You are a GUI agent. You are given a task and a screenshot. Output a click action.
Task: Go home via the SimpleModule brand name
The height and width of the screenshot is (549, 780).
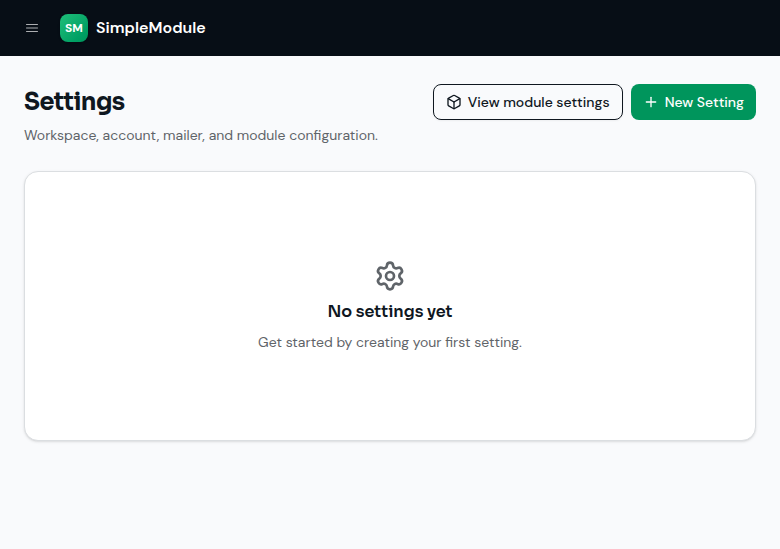(151, 28)
